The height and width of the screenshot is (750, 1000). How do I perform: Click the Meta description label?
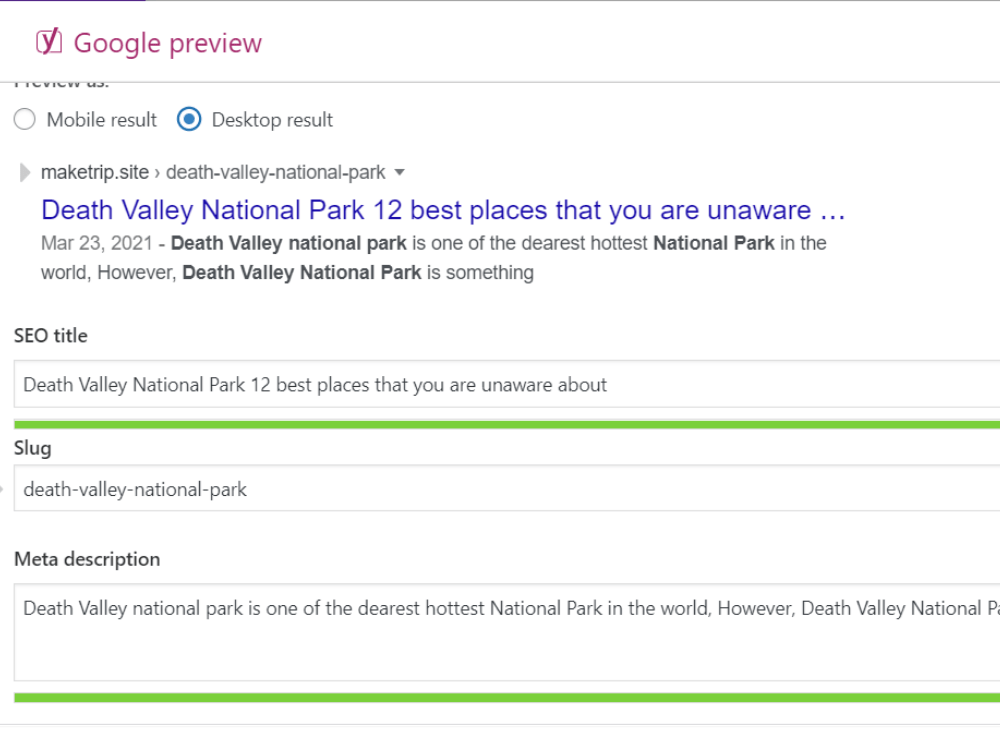click(x=87, y=559)
